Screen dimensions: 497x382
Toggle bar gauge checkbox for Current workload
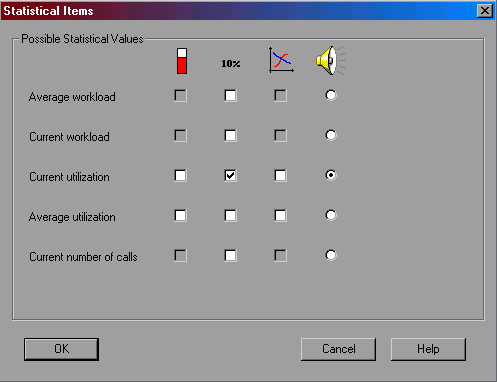[x=180, y=136]
